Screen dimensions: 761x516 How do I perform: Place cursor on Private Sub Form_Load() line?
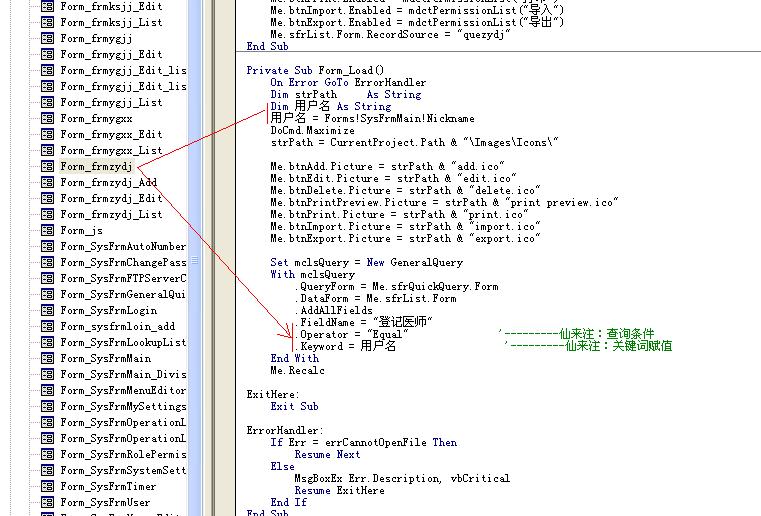tap(314, 71)
